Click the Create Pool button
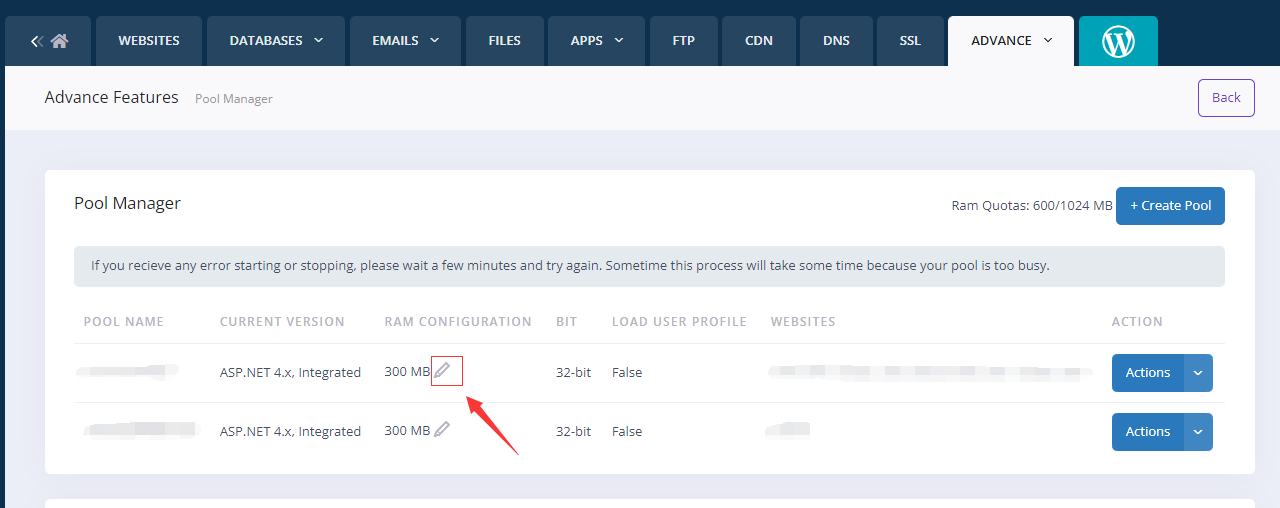The width and height of the screenshot is (1280, 508). [1170, 206]
